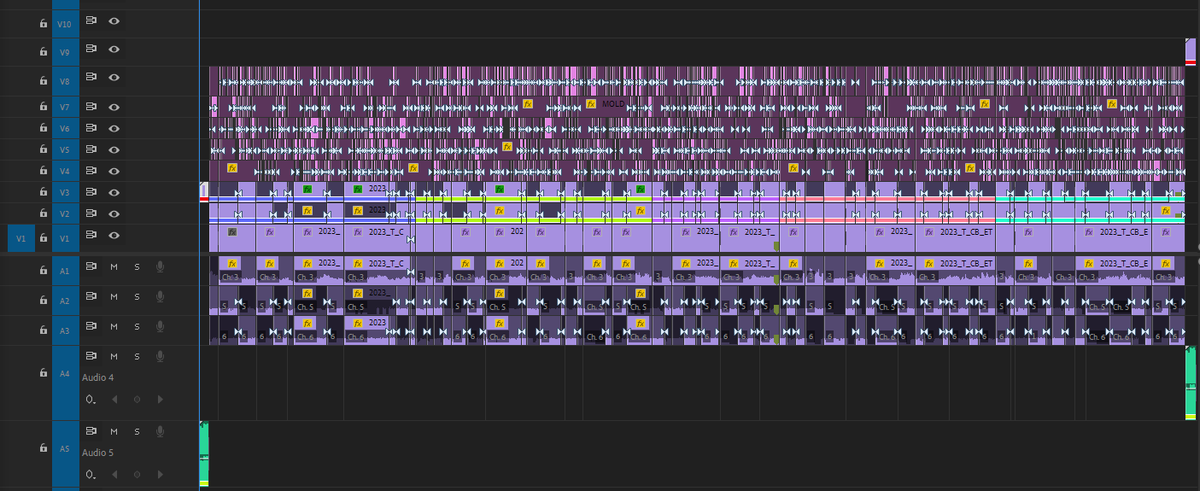Lock the Audio 5 track
Image resolution: width=1200 pixels, height=491 pixels.
click(43, 449)
